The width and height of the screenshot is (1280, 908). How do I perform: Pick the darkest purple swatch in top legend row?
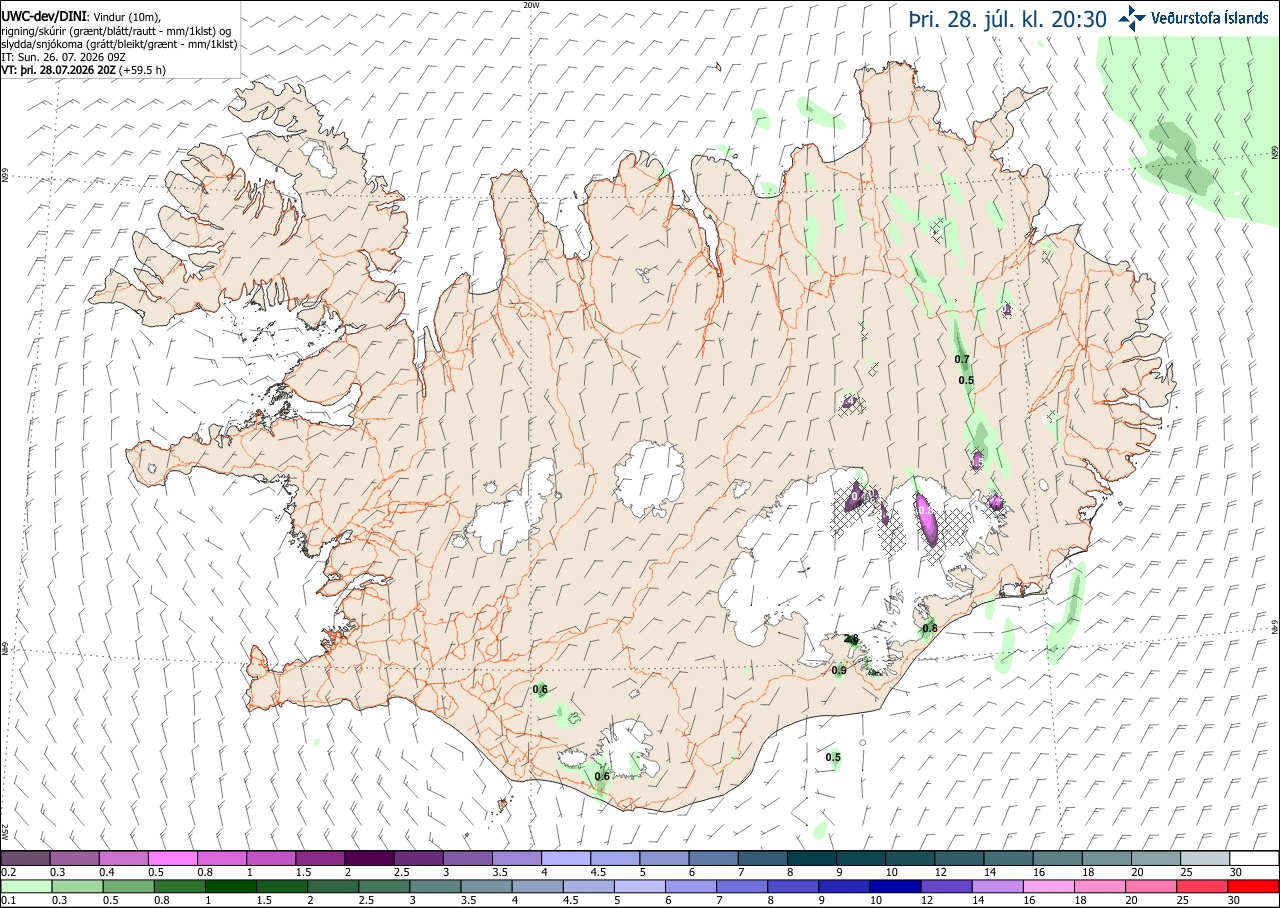point(369,858)
